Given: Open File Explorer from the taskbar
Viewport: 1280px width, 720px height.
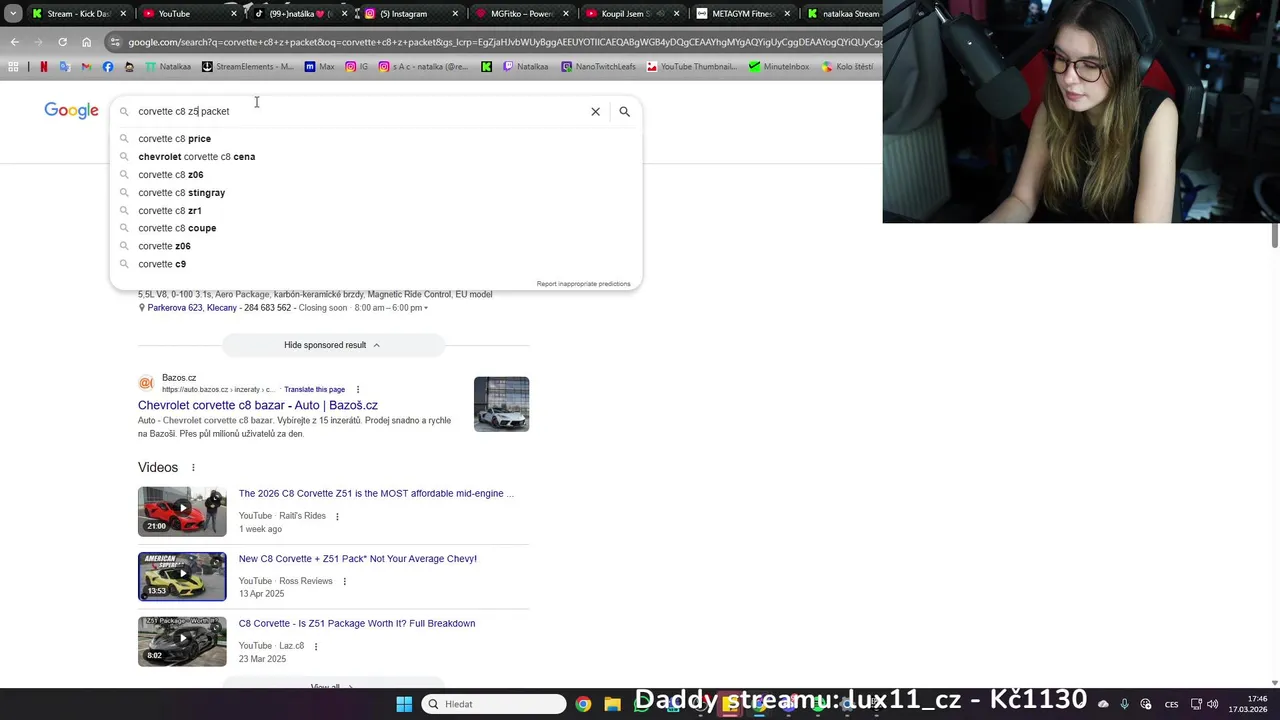Looking at the screenshot, I should (x=612, y=704).
